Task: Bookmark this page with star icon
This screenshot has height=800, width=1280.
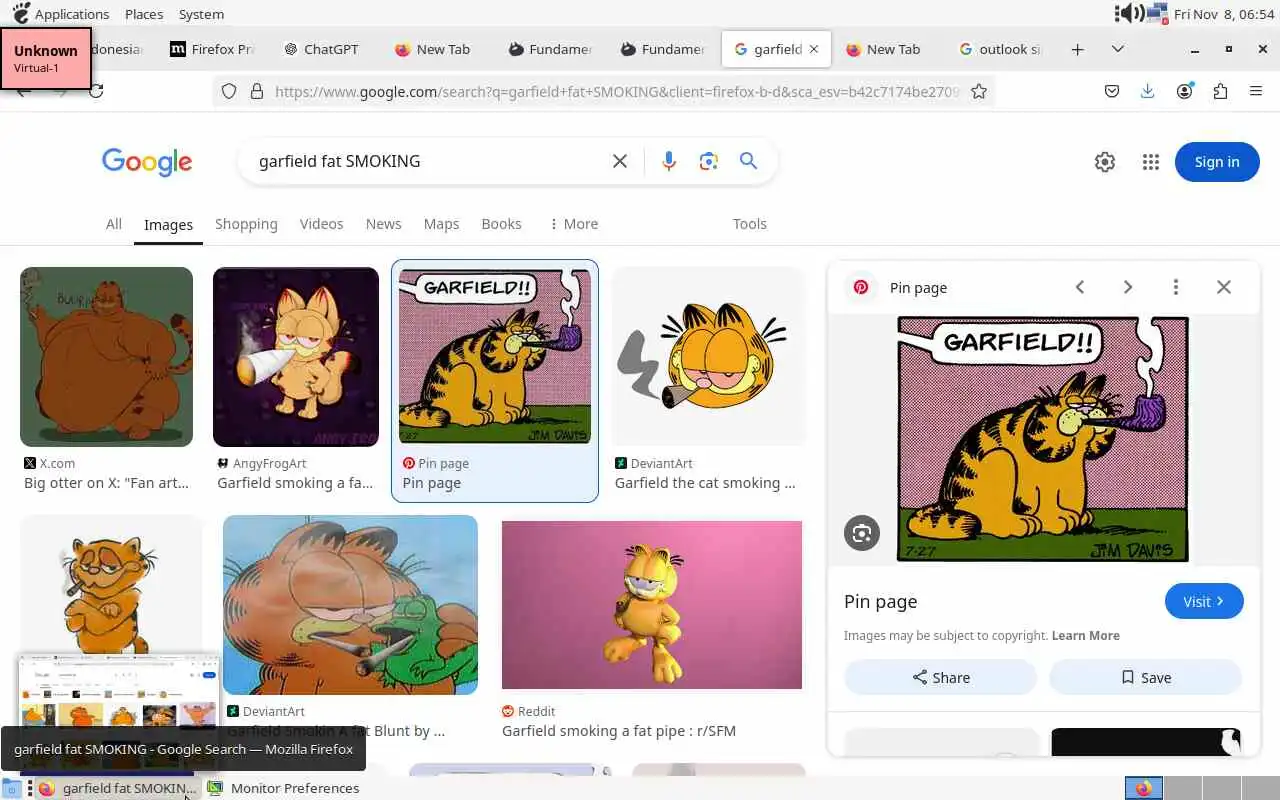Action: click(979, 91)
